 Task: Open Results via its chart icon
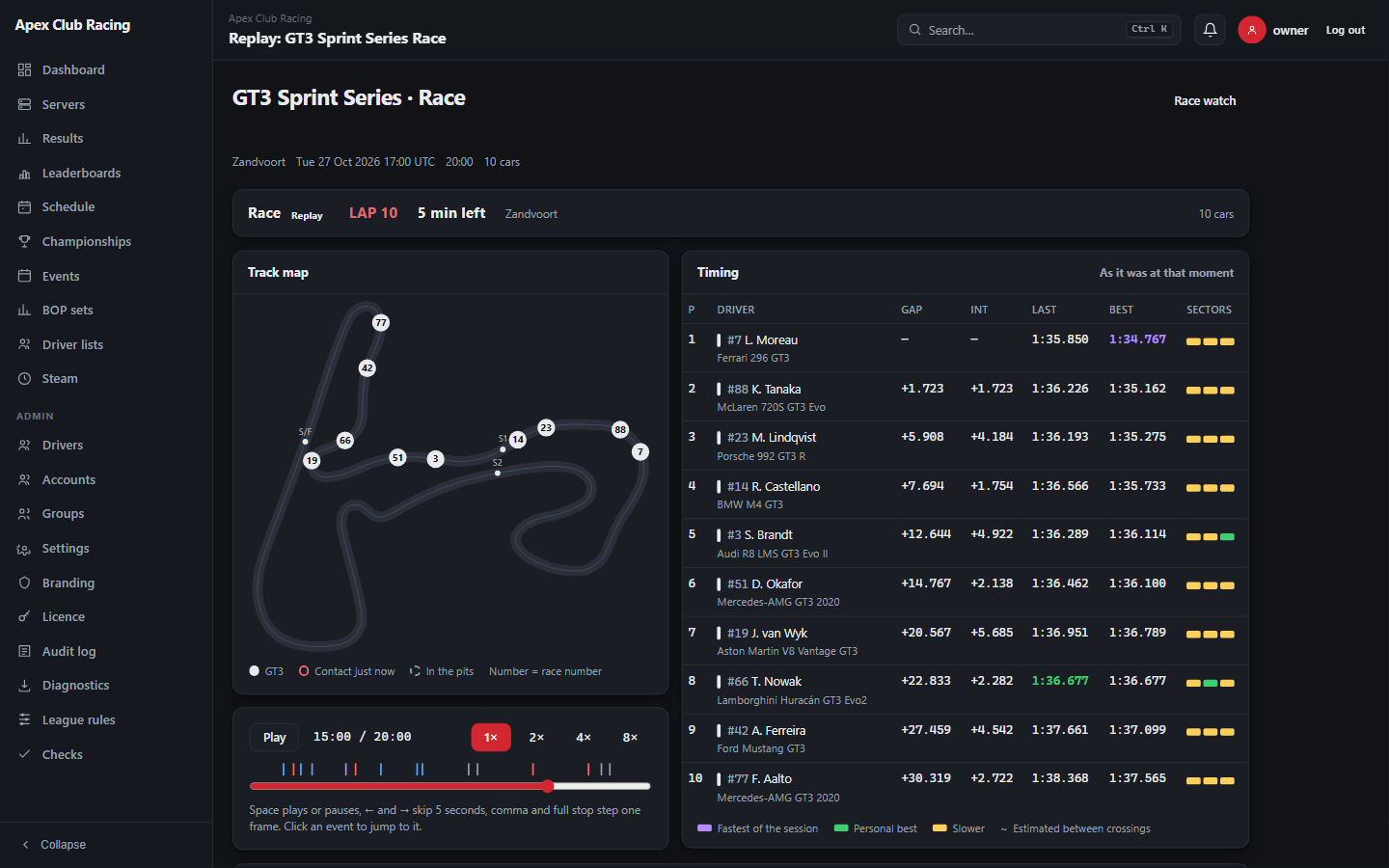coord(24,138)
